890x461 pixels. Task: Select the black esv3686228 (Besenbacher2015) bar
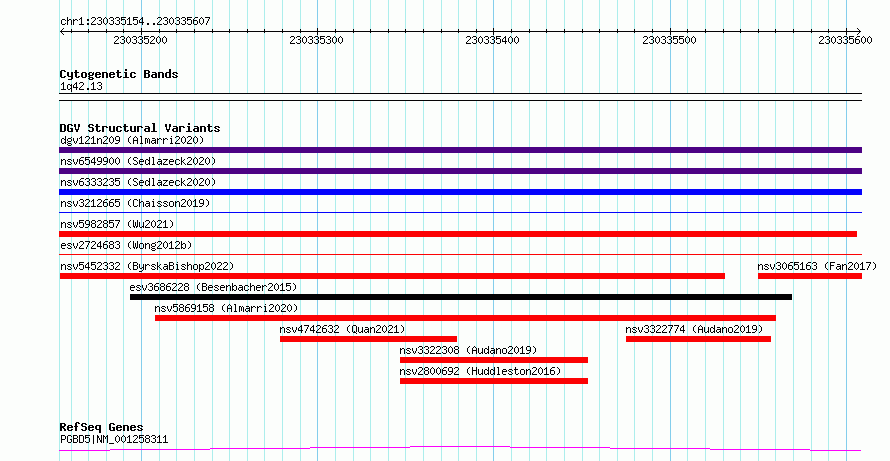click(461, 297)
